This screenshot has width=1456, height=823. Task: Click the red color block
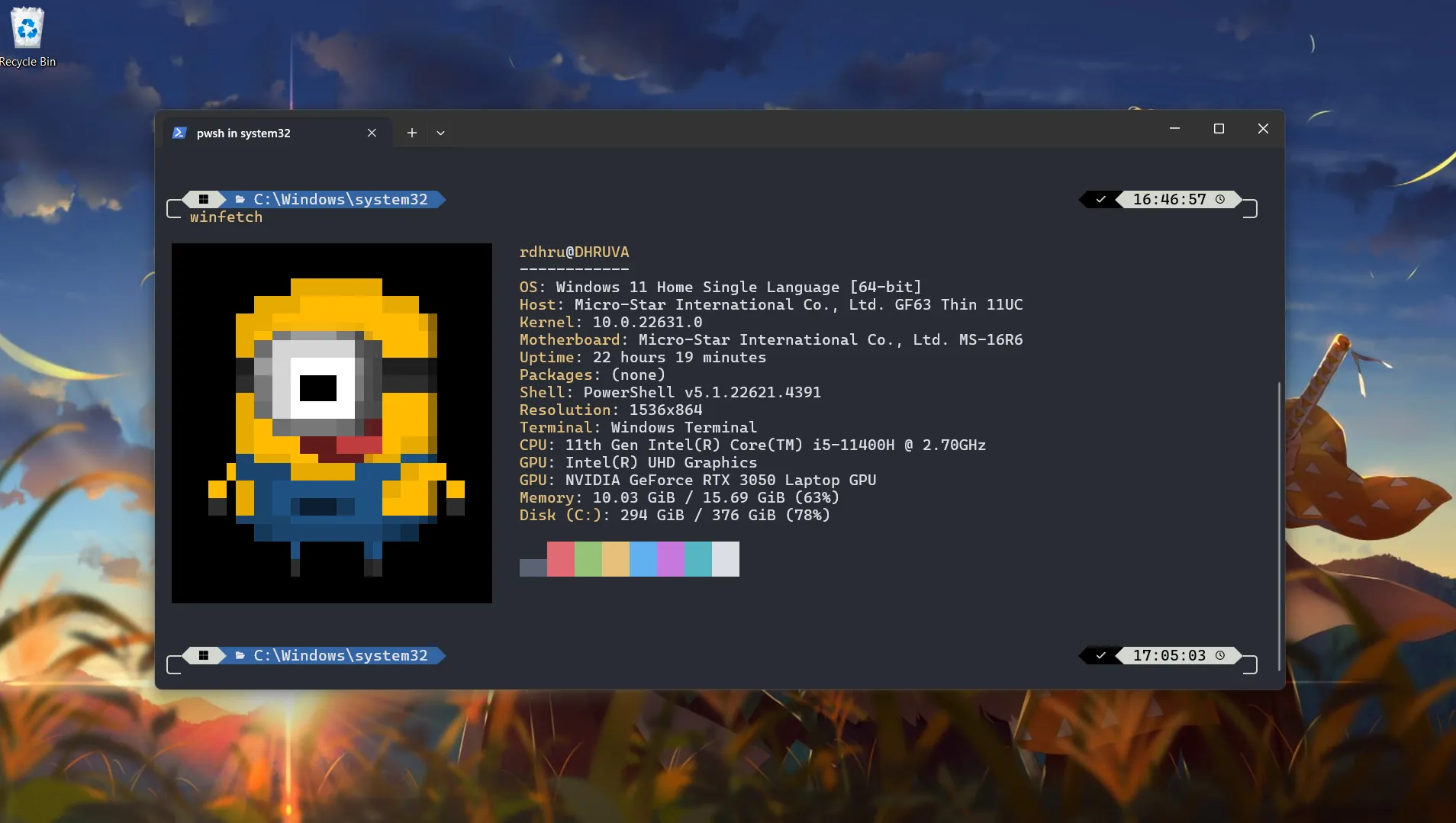(x=561, y=559)
